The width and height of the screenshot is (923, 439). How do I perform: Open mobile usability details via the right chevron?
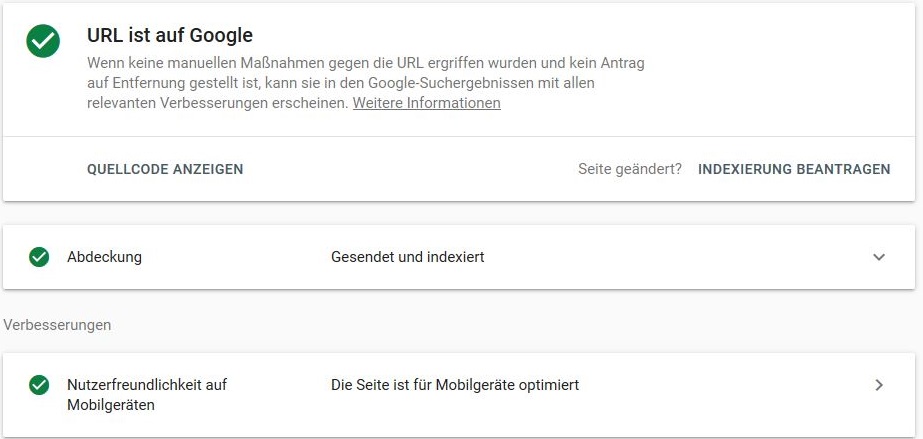879,385
